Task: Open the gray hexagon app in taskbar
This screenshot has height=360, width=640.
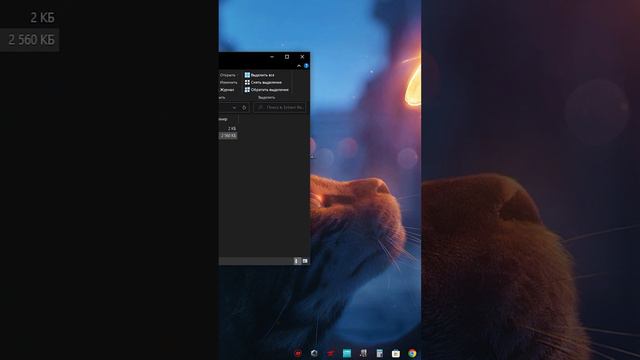Action: tap(314, 353)
